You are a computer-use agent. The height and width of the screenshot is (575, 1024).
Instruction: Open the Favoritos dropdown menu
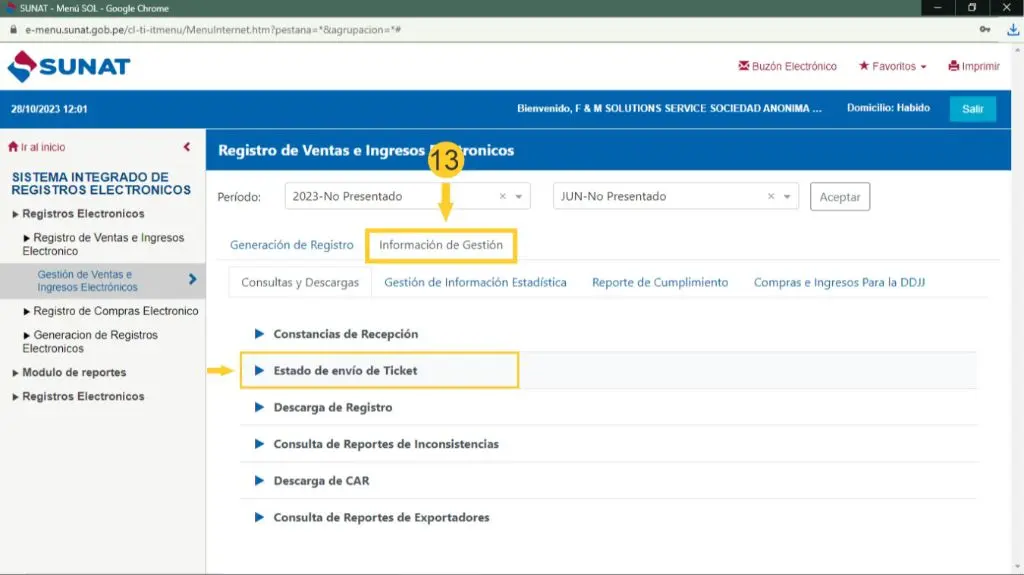point(892,67)
